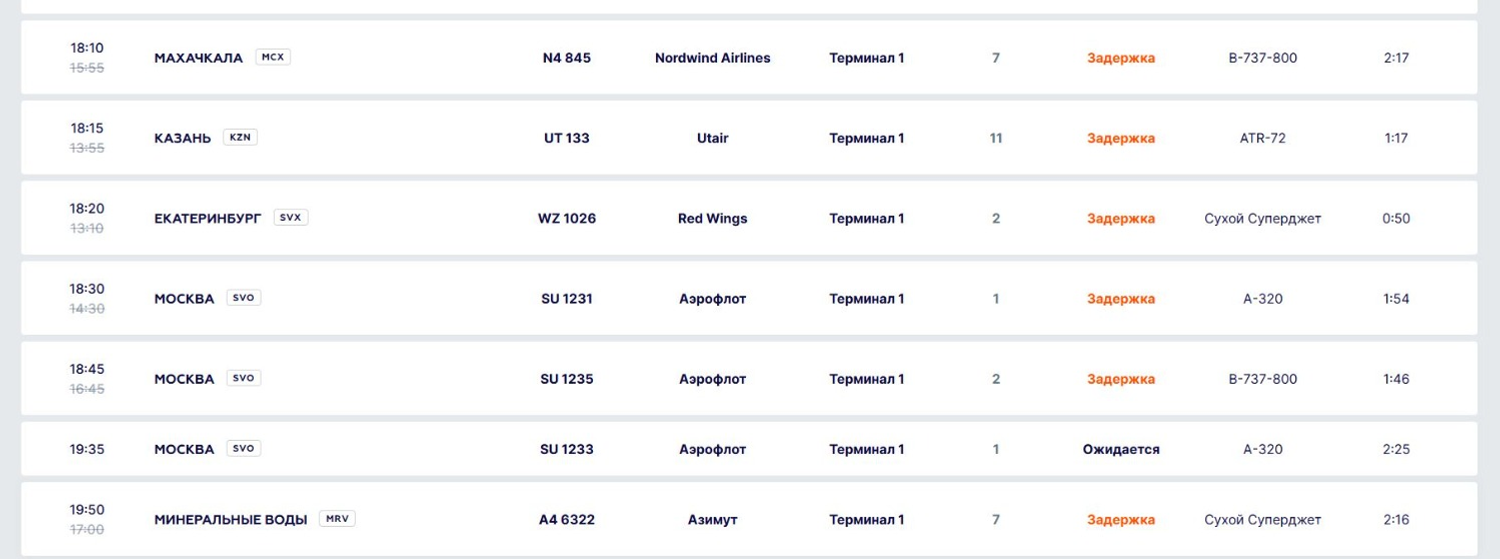Click the Ожидается status for SU 1233
Viewport: 1500px width, 560px height.
pyautogui.click(x=1121, y=450)
